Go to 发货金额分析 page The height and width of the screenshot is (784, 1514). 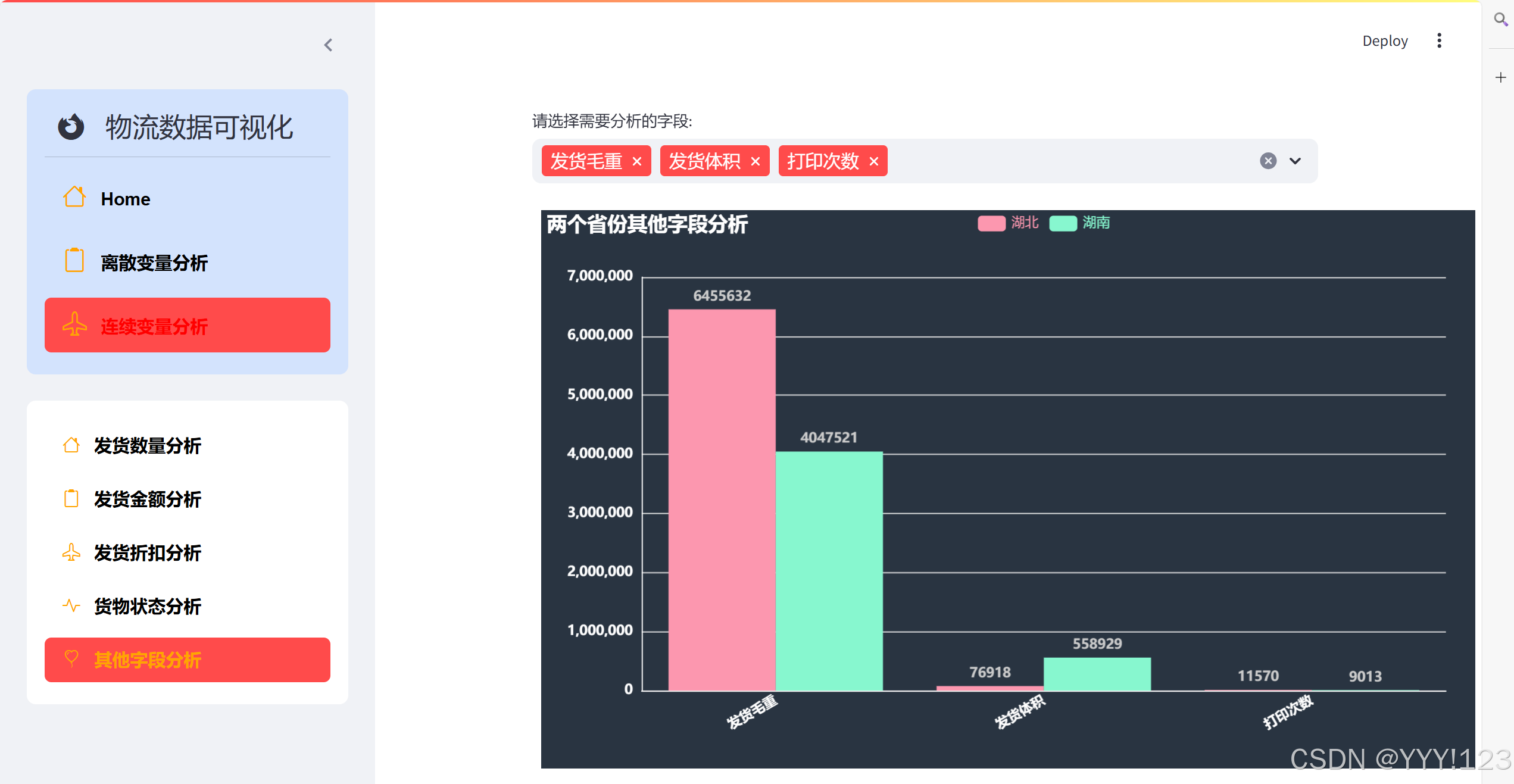point(148,499)
